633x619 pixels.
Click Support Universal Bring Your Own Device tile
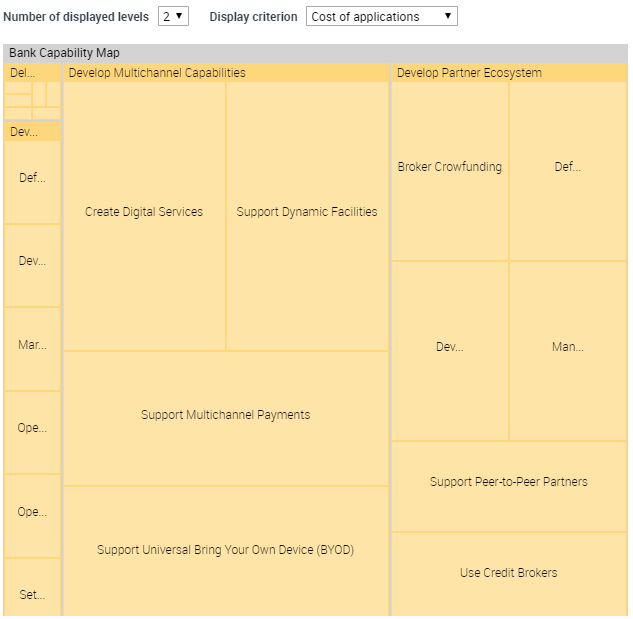(x=226, y=550)
